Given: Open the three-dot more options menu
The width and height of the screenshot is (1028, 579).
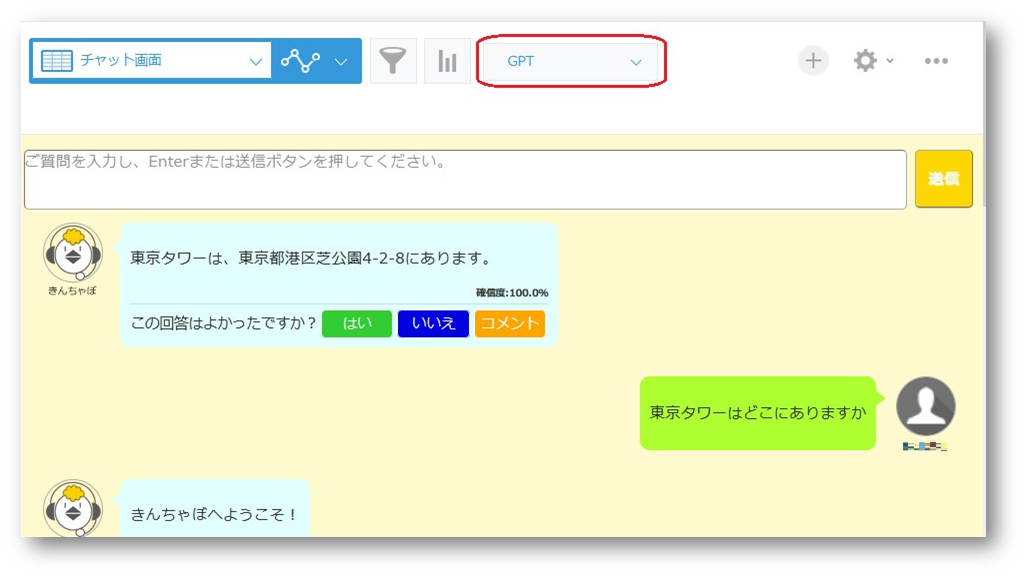Looking at the screenshot, I should (x=936, y=61).
